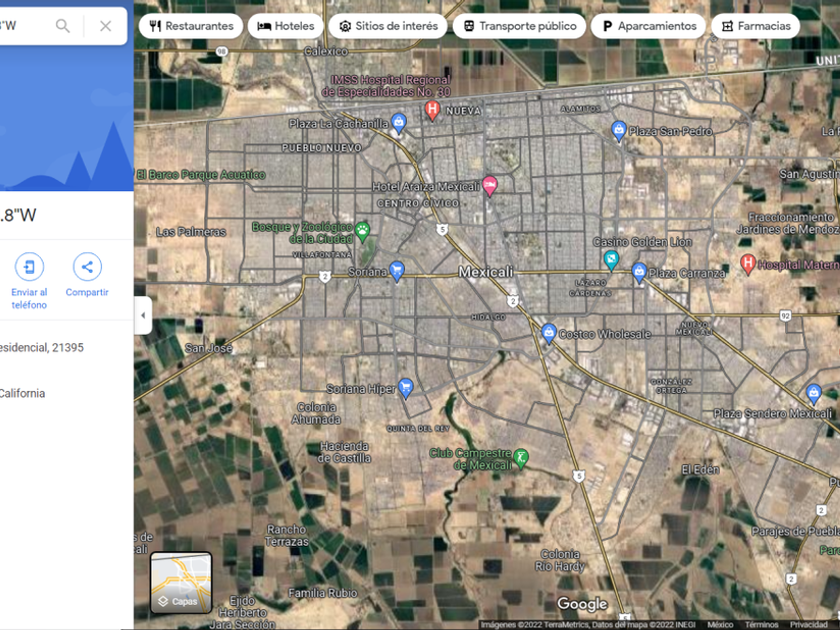
Task: Click El Barco Parque Acuatico label
Action: coord(201,175)
